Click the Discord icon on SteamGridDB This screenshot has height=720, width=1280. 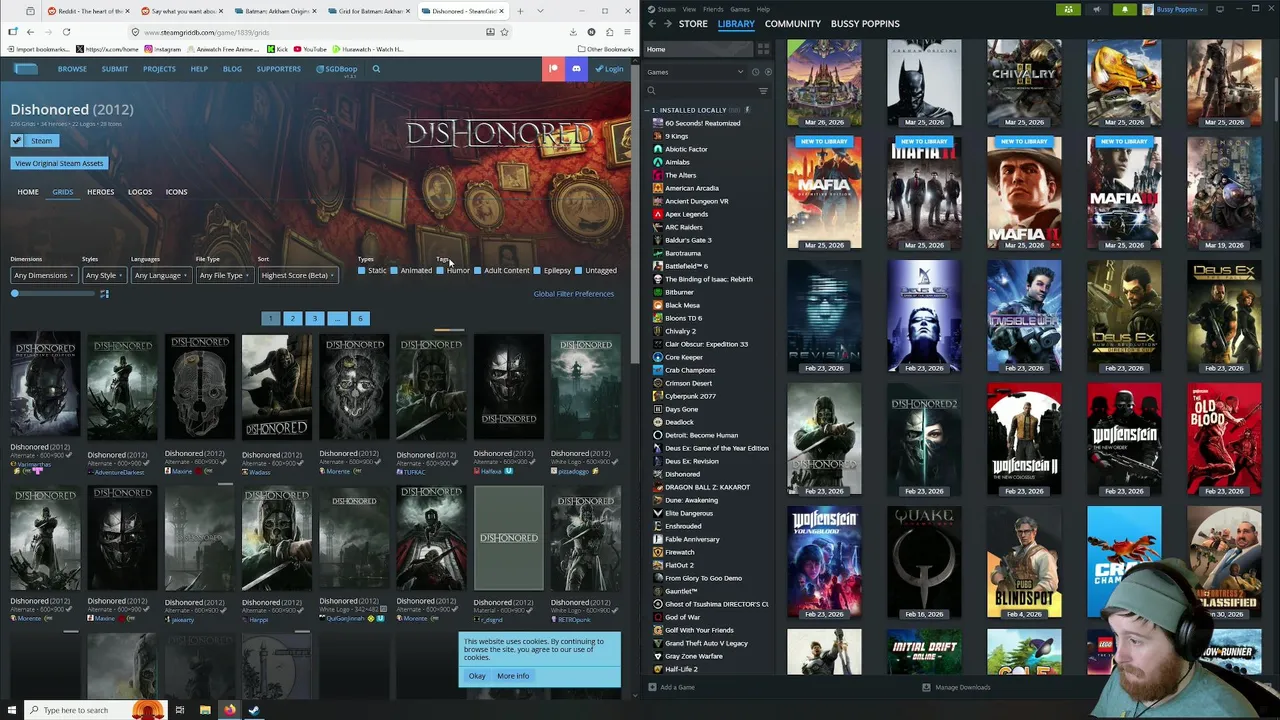point(576,68)
